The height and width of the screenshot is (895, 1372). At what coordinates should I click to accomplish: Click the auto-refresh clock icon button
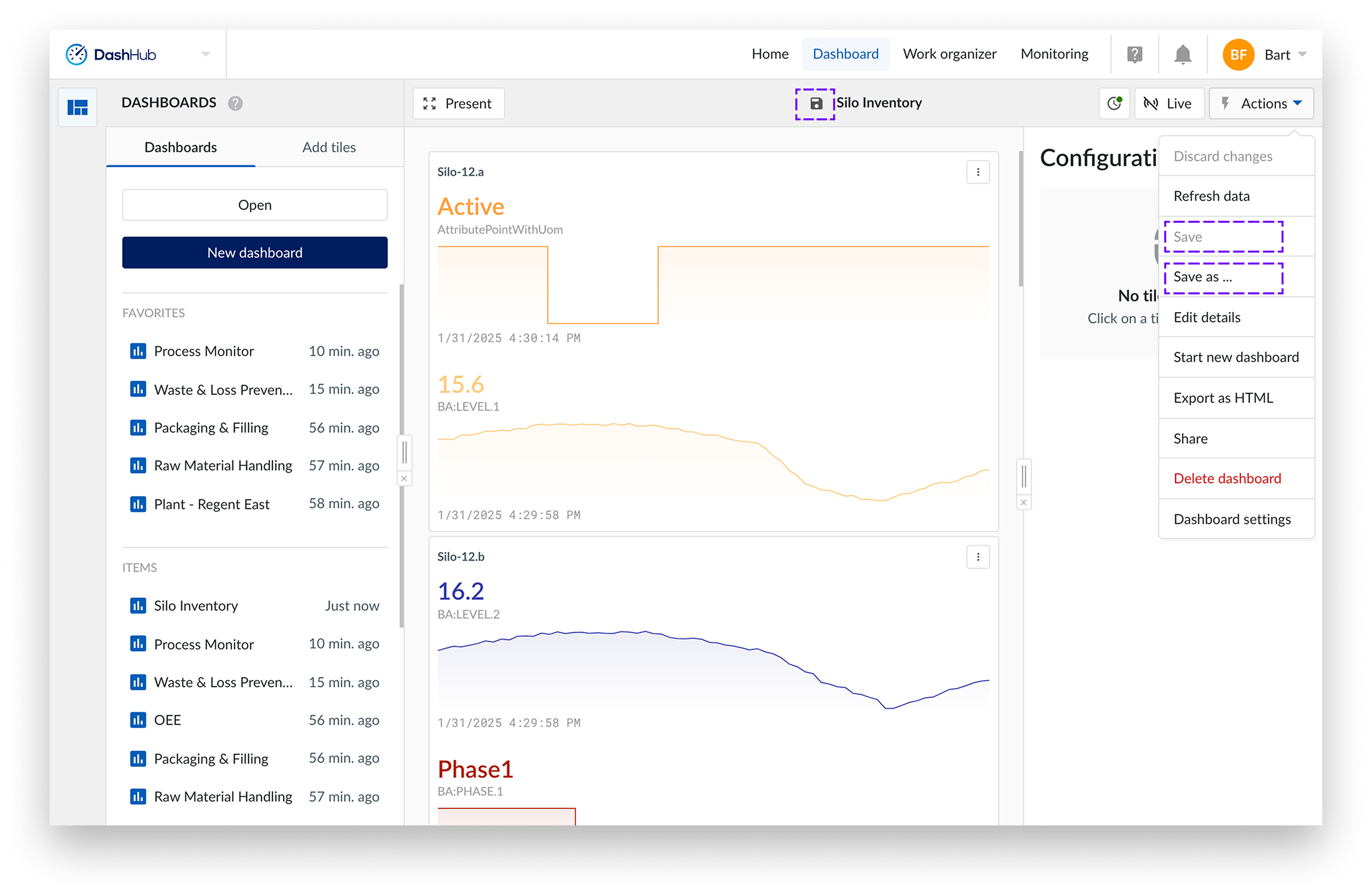(x=1114, y=103)
